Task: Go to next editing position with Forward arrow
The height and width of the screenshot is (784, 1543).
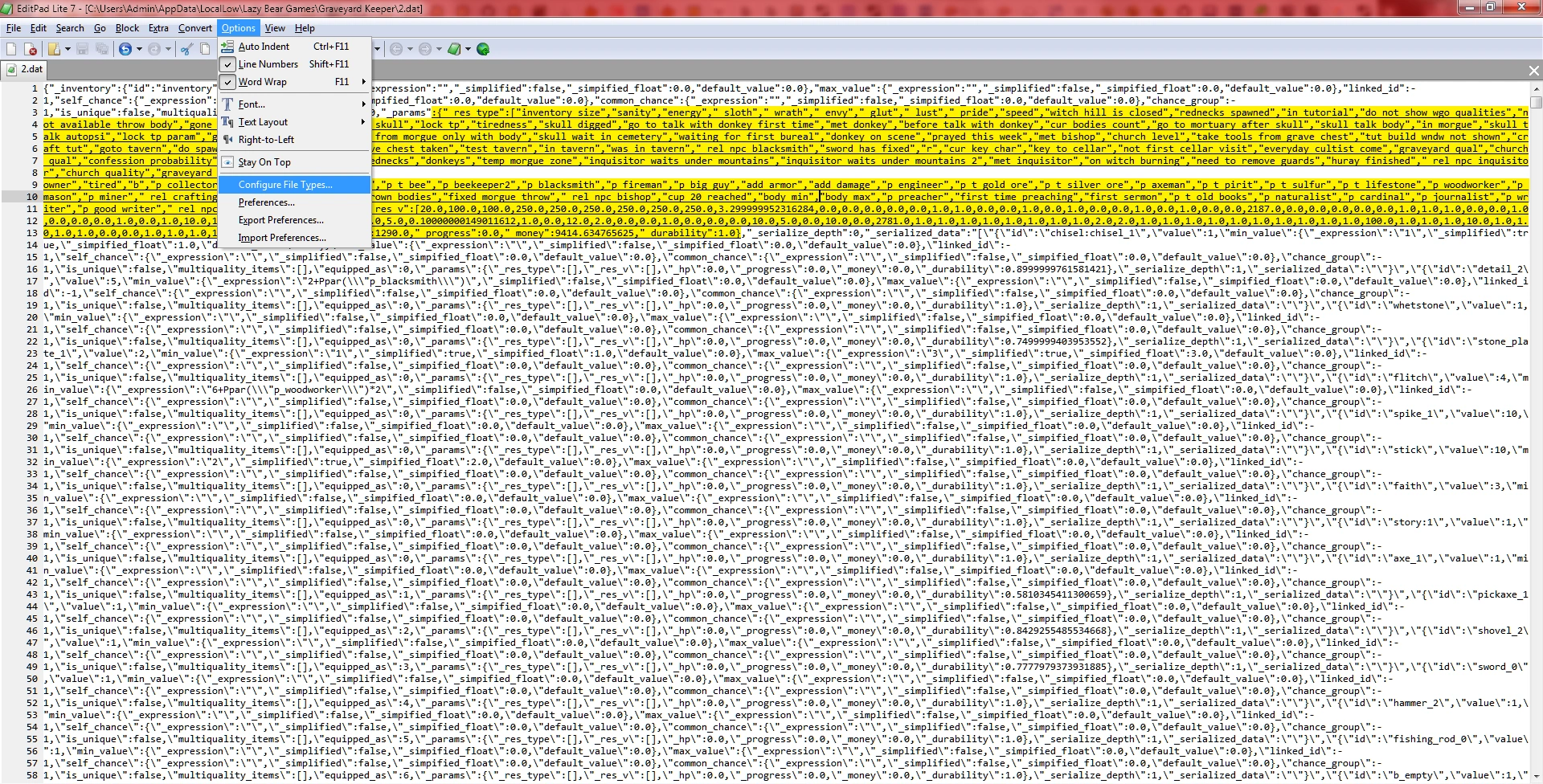Action: pos(425,49)
